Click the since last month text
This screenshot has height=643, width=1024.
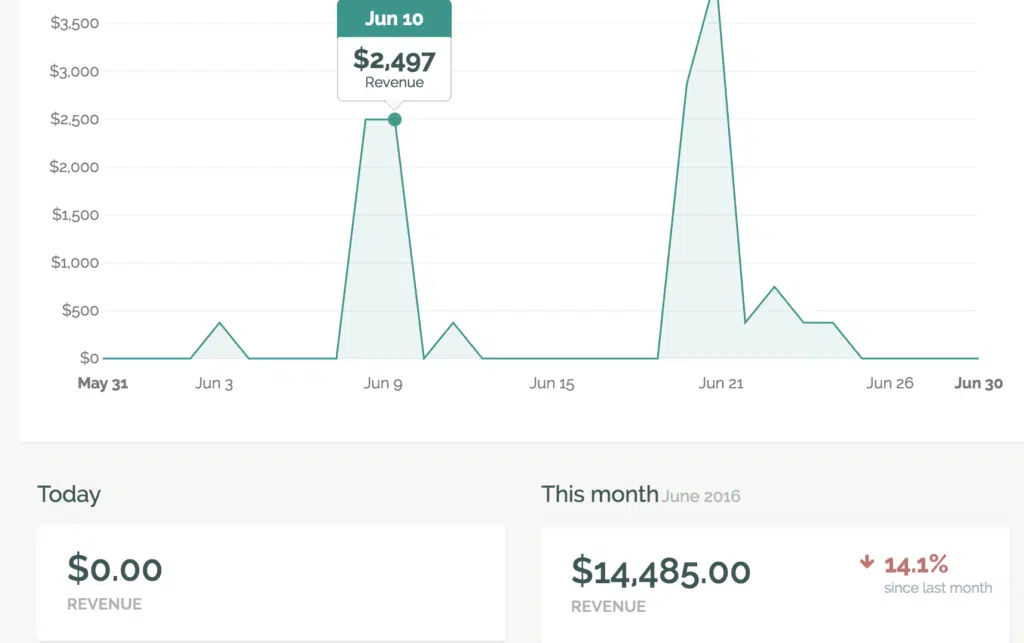(x=938, y=588)
